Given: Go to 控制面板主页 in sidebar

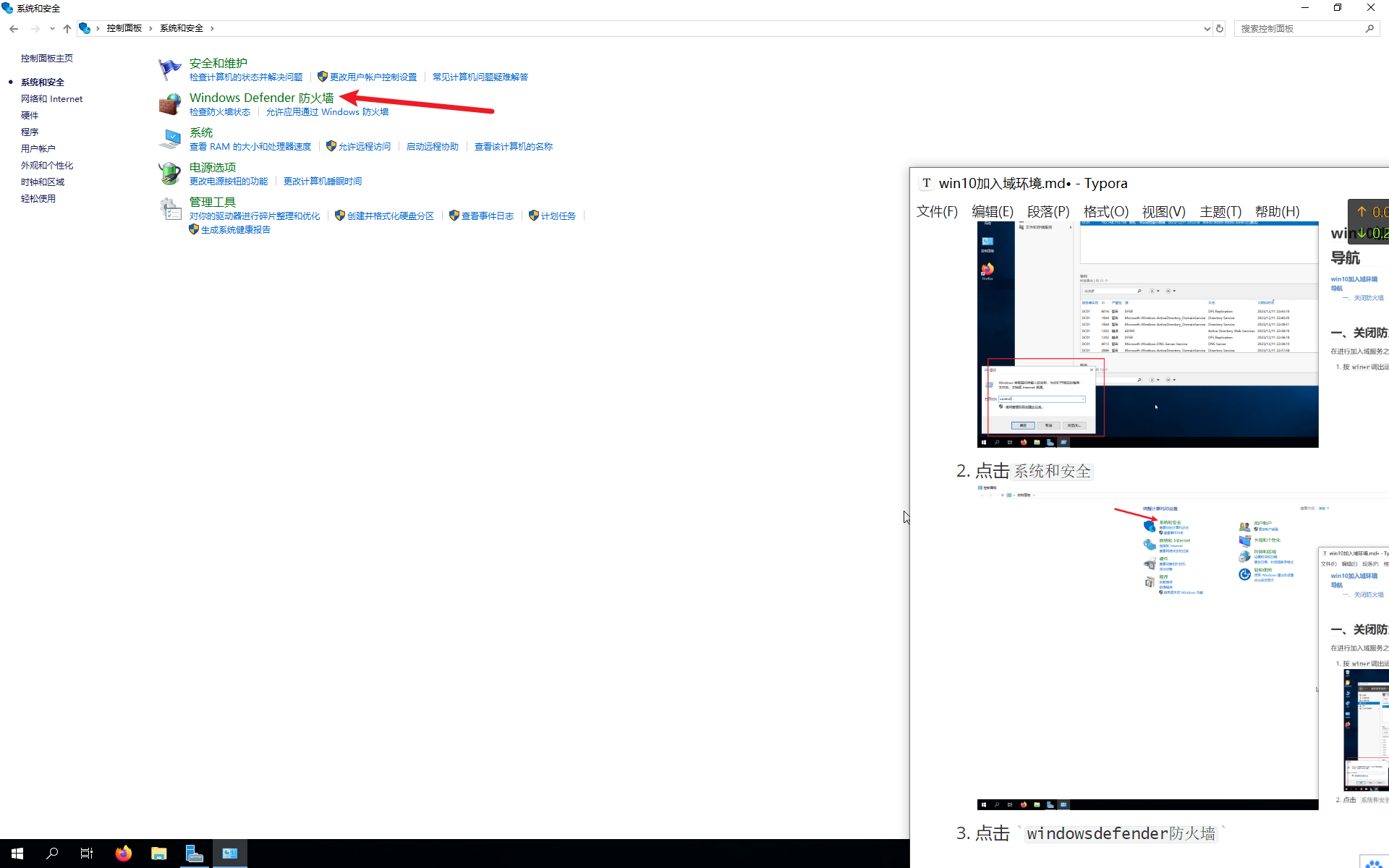Looking at the screenshot, I should click(47, 58).
